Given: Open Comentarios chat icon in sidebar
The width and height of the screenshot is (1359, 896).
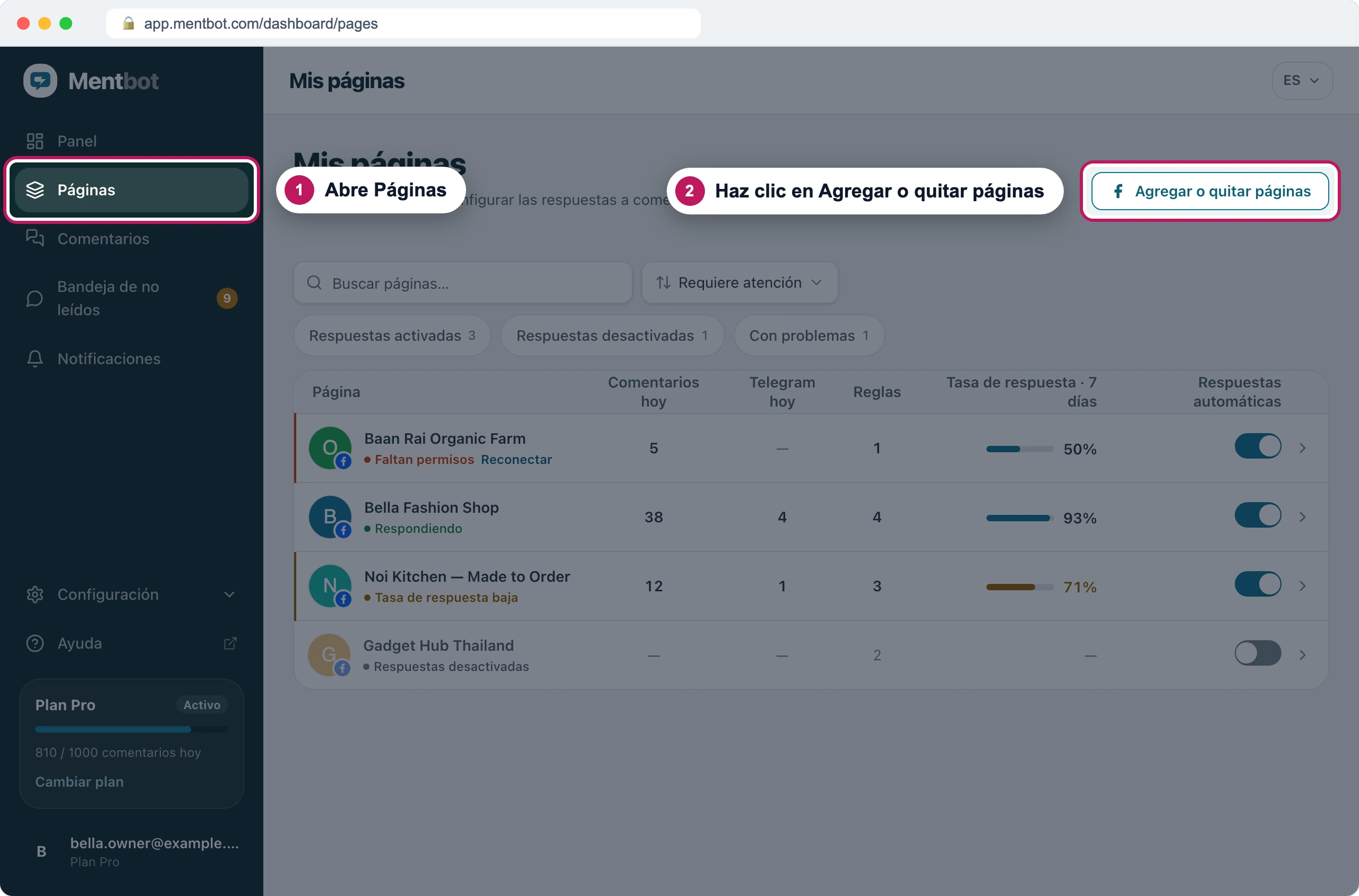Looking at the screenshot, I should tap(35, 238).
